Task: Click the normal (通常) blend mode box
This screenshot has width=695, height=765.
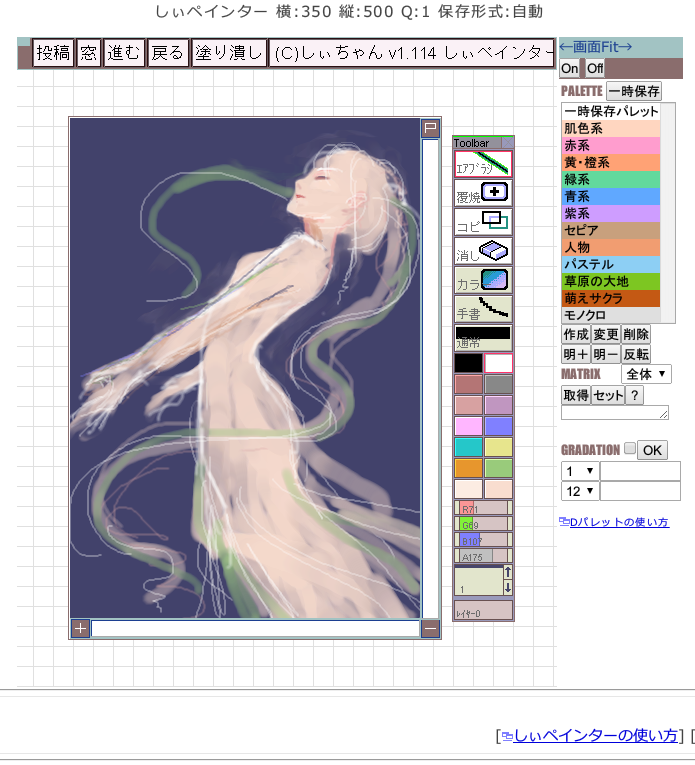Action: 483,338
